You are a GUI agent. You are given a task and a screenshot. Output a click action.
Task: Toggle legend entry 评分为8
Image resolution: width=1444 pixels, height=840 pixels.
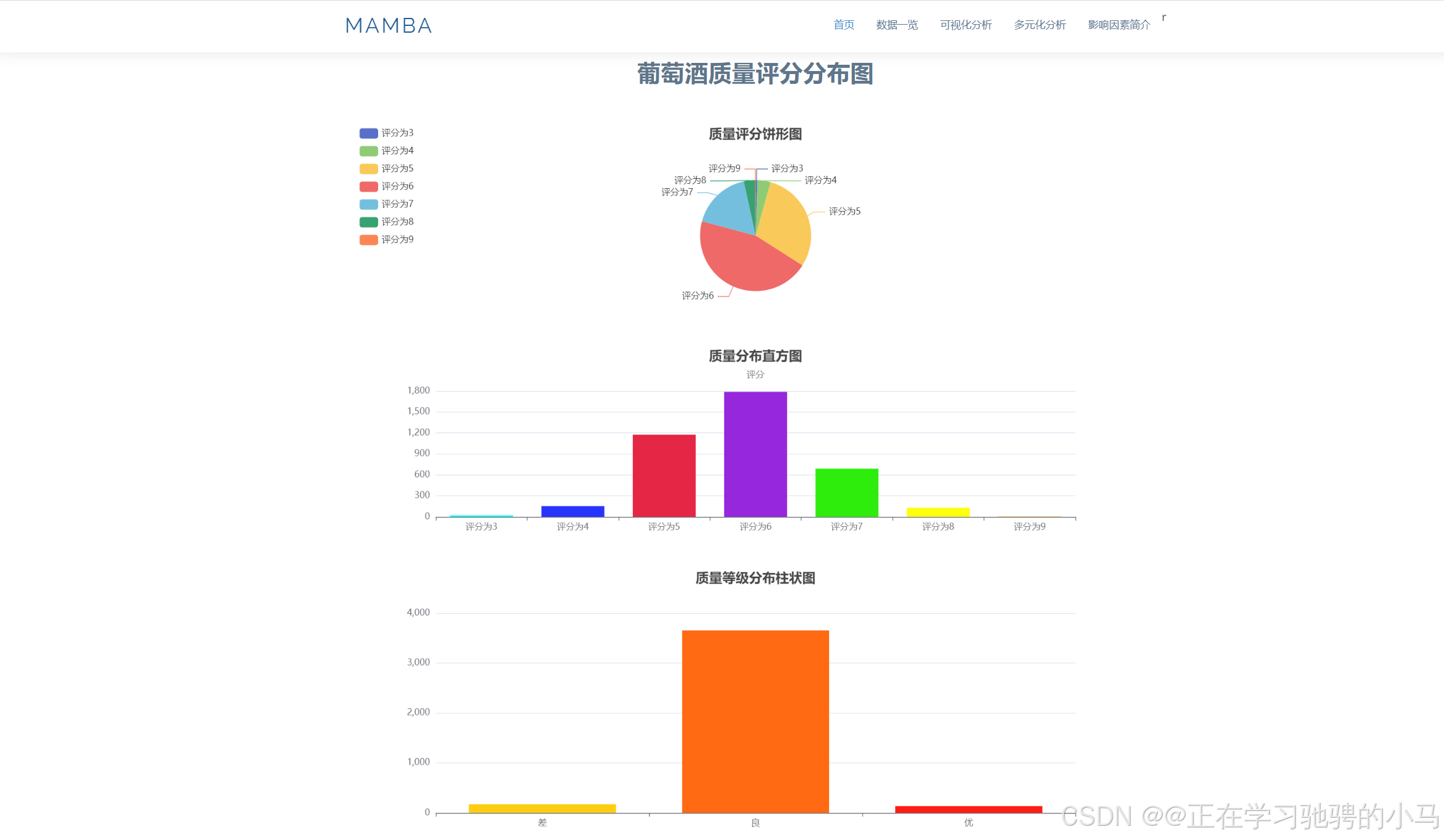click(387, 222)
